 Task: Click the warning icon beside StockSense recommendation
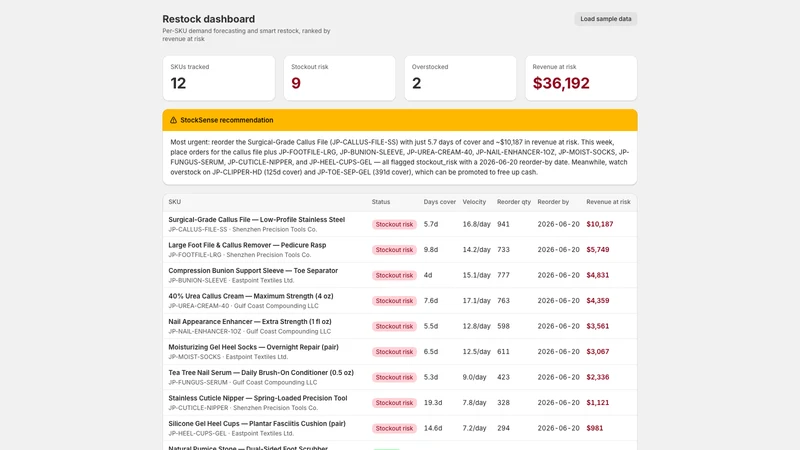click(x=173, y=120)
